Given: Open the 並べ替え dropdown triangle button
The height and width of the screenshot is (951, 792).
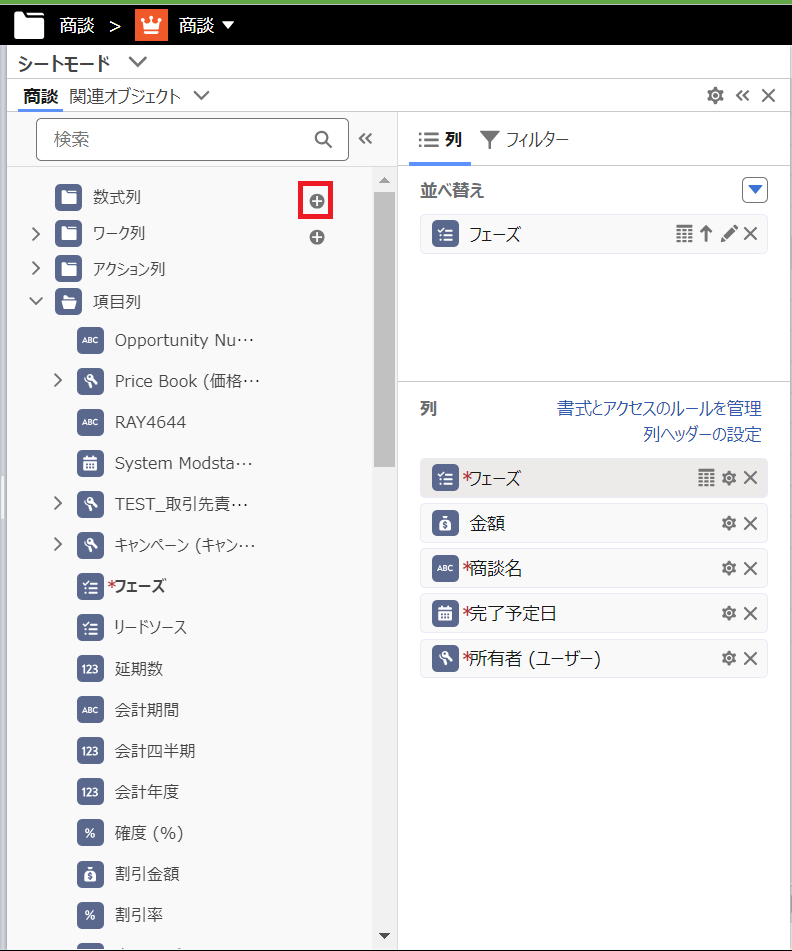Looking at the screenshot, I should (755, 190).
